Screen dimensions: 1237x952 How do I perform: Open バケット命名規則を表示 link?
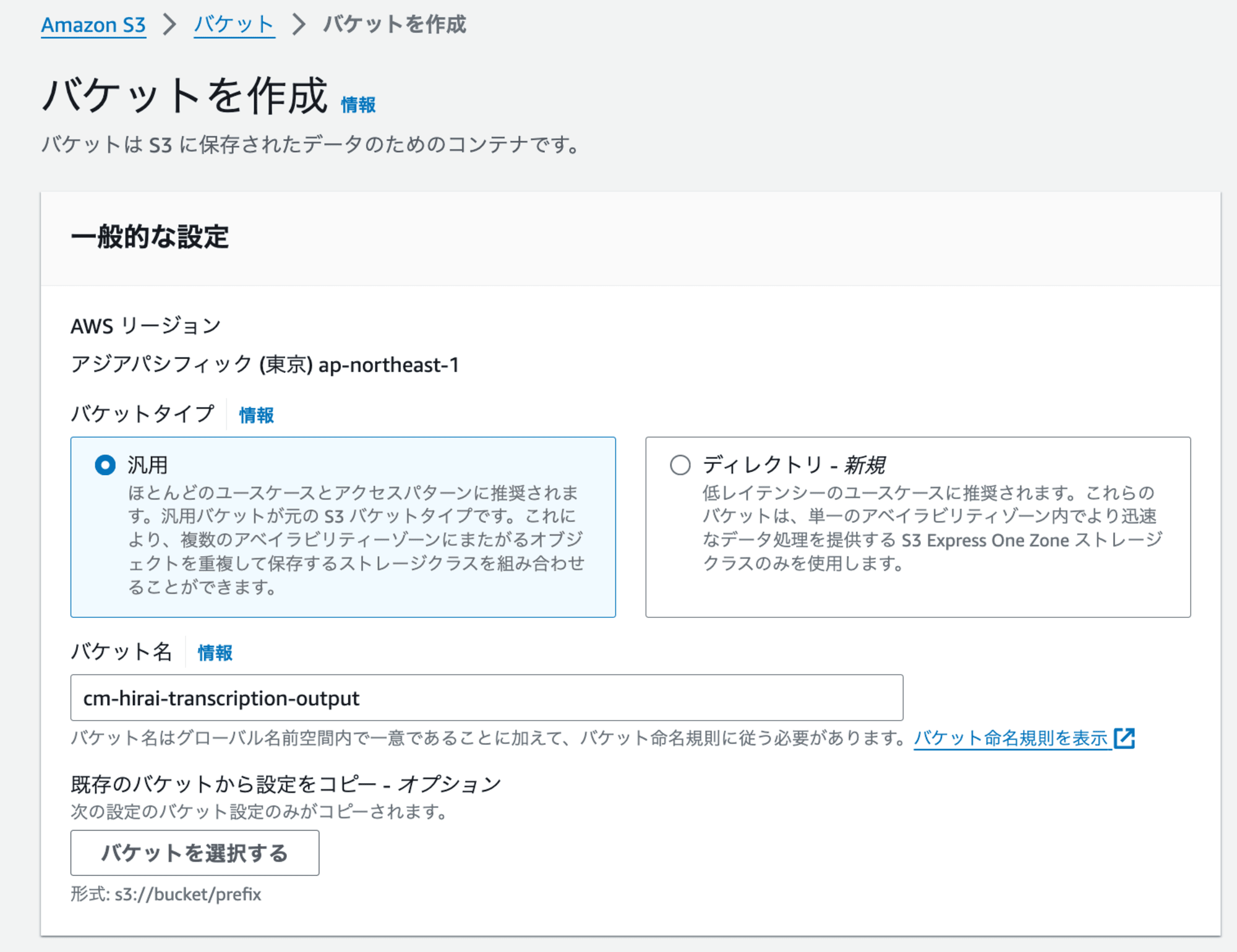[1011, 738]
